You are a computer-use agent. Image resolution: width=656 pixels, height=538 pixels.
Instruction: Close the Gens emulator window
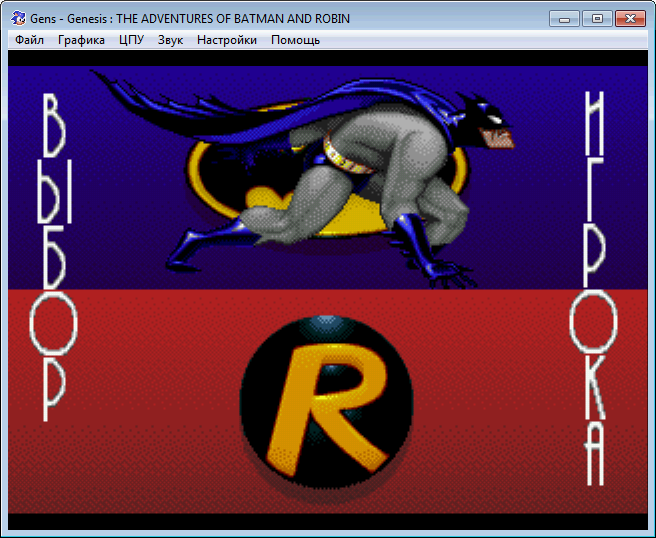pyautogui.click(x=630, y=19)
